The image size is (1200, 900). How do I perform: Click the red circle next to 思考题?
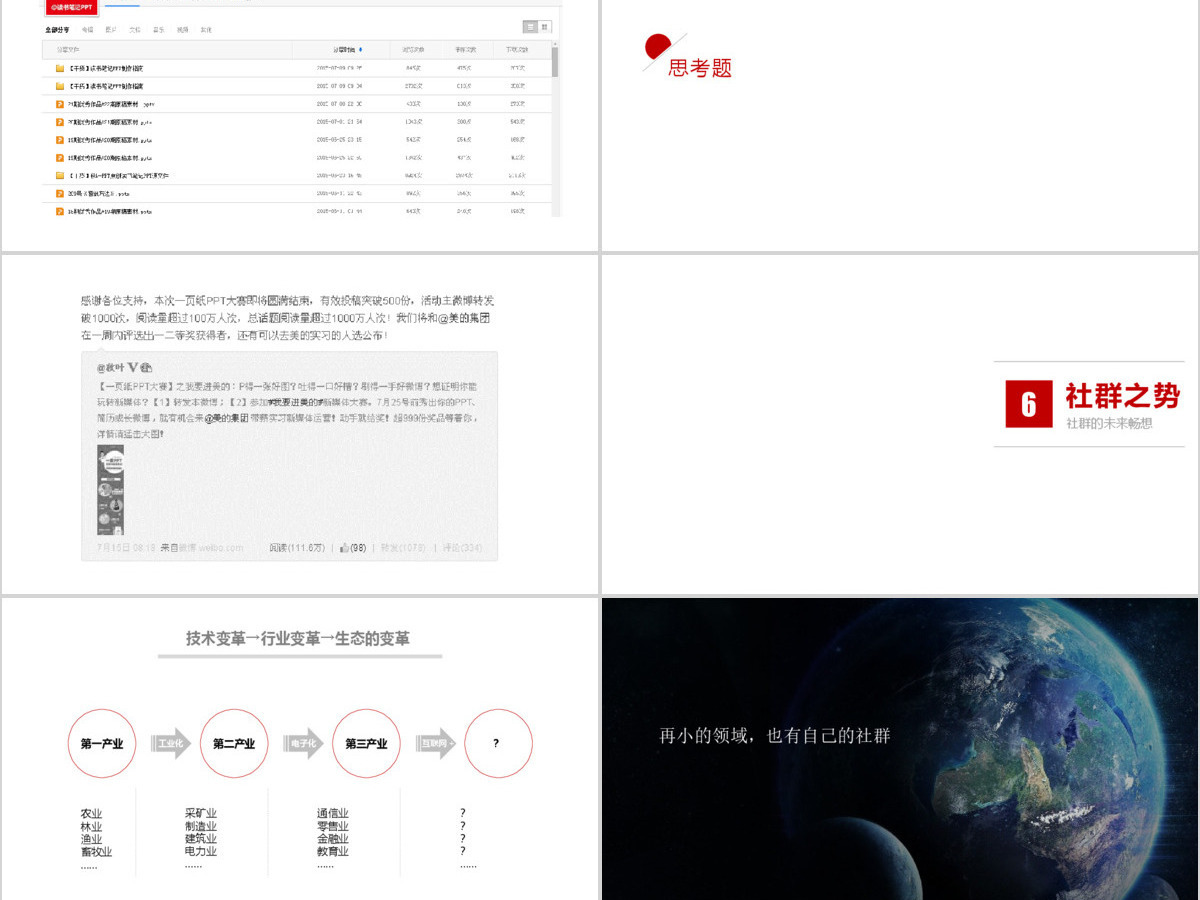(658, 46)
